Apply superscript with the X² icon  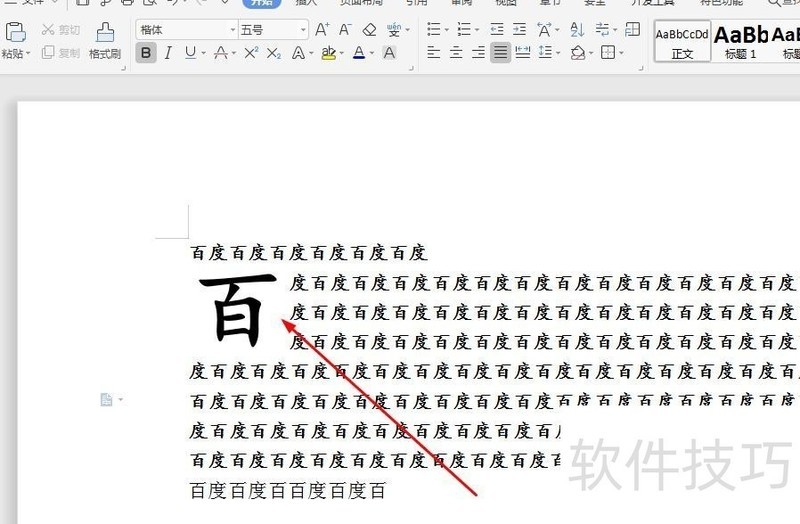pos(251,53)
